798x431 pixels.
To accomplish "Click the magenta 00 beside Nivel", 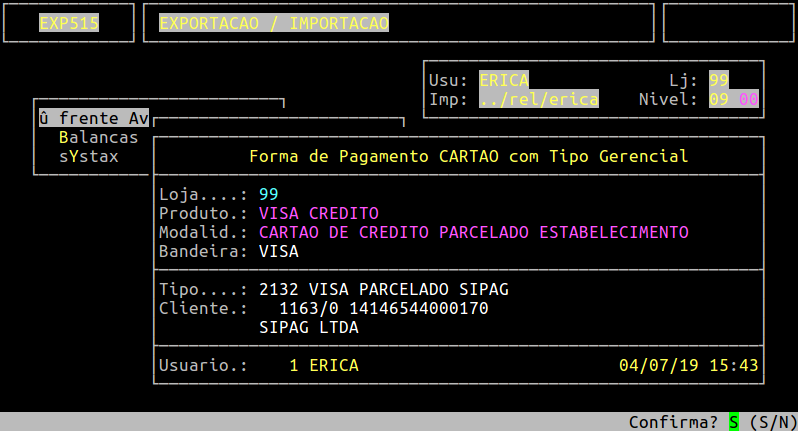I will pyautogui.click(x=748, y=99).
